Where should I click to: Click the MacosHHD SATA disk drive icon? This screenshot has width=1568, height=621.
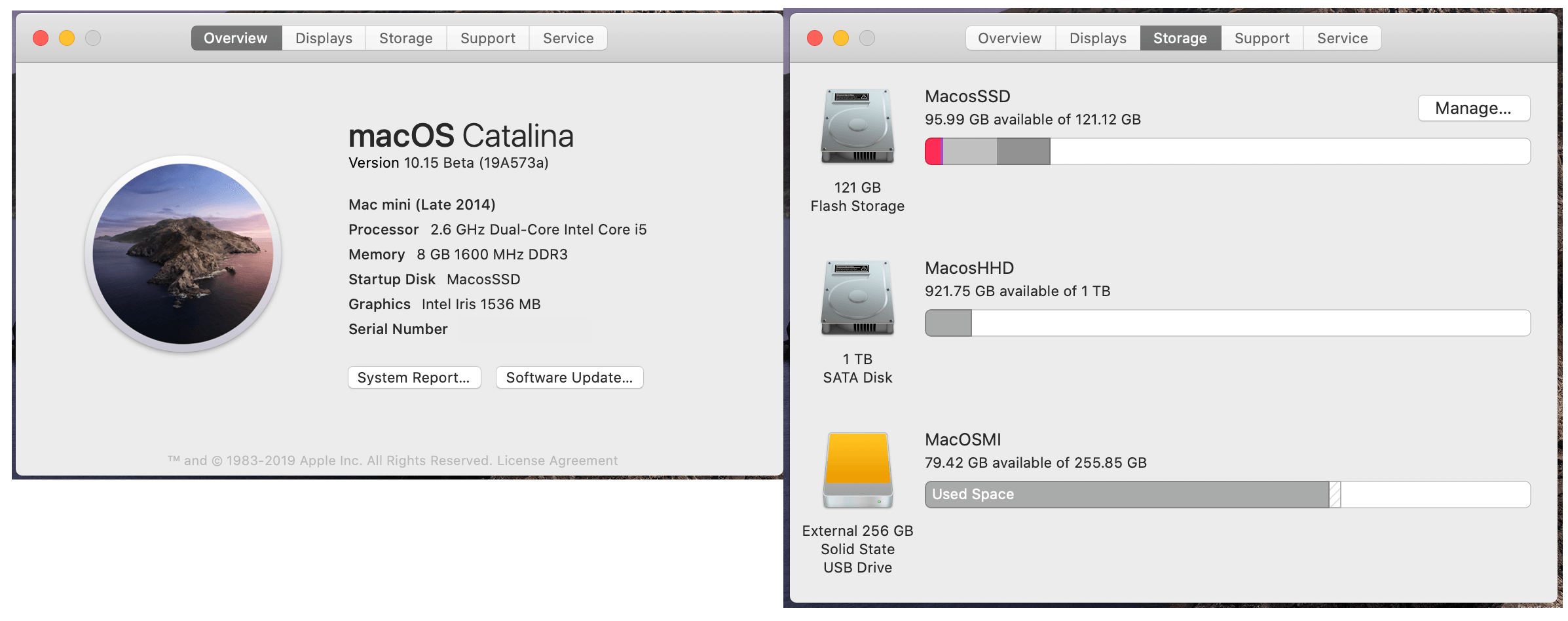point(857,298)
